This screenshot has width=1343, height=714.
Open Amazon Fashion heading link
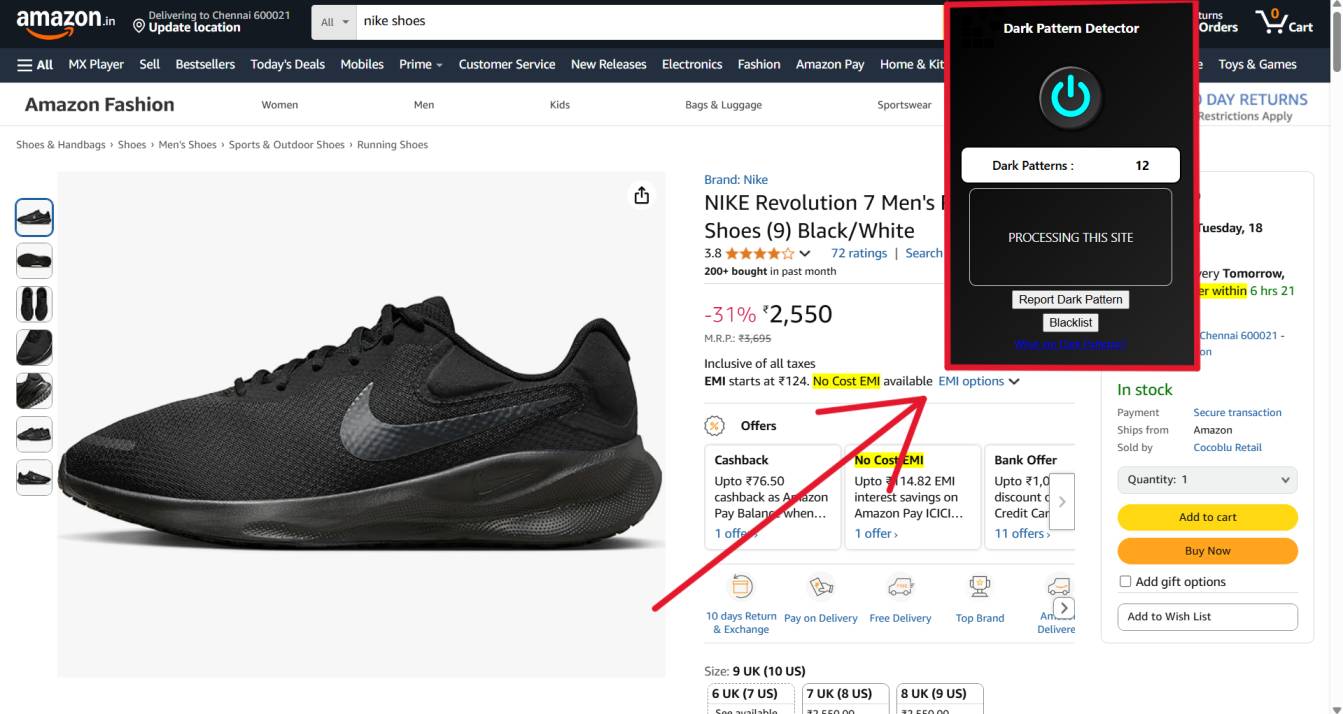pyautogui.click(x=99, y=104)
